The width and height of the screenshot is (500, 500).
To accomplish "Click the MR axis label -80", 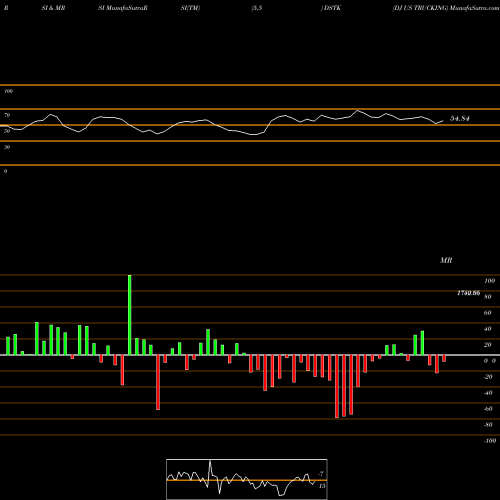I will 488,425.
